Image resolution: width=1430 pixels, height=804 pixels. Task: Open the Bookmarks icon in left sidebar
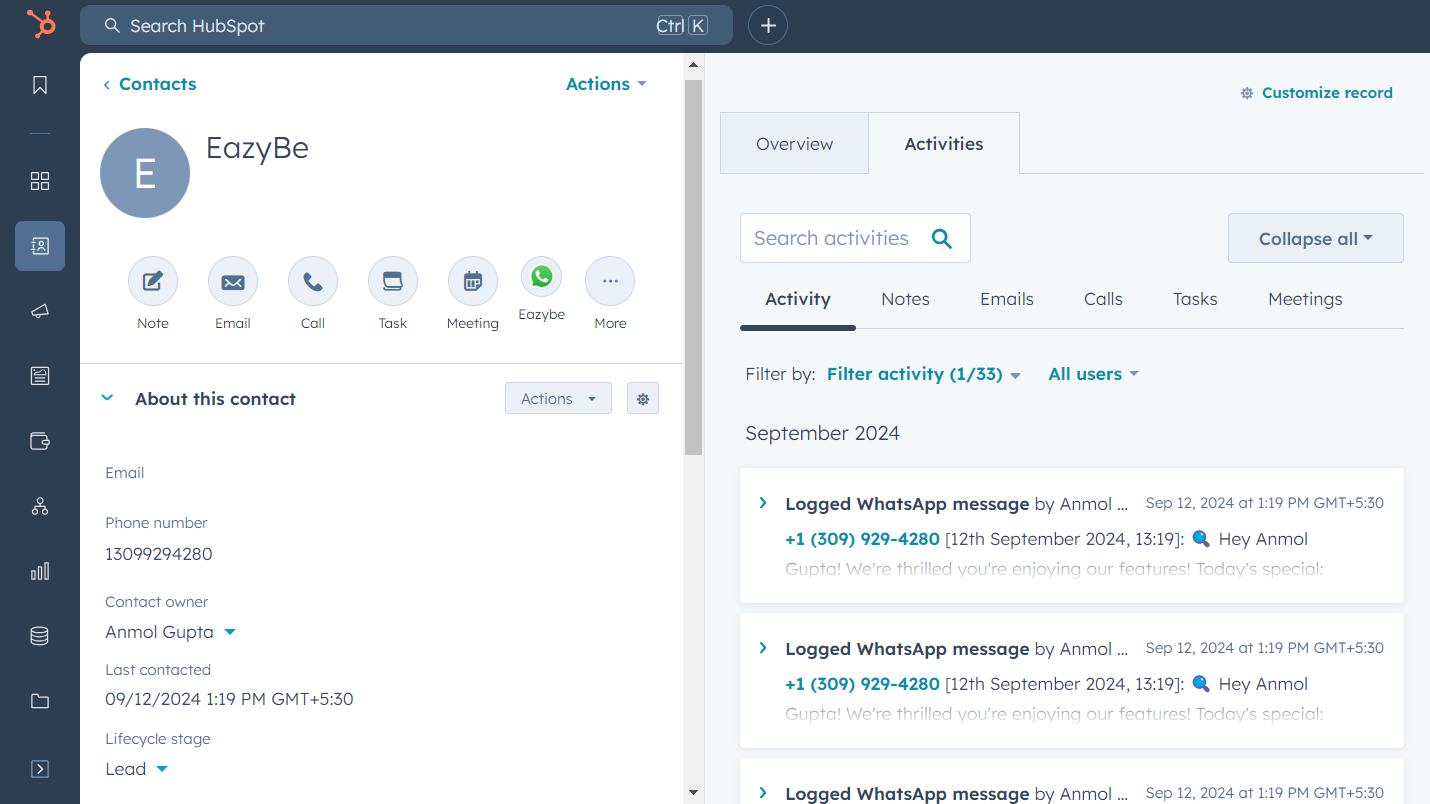tap(39, 85)
